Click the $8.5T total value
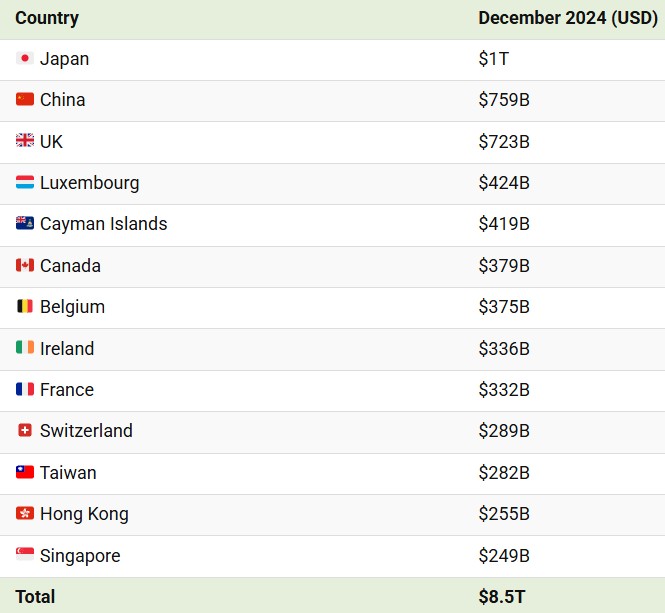 (502, 597)
